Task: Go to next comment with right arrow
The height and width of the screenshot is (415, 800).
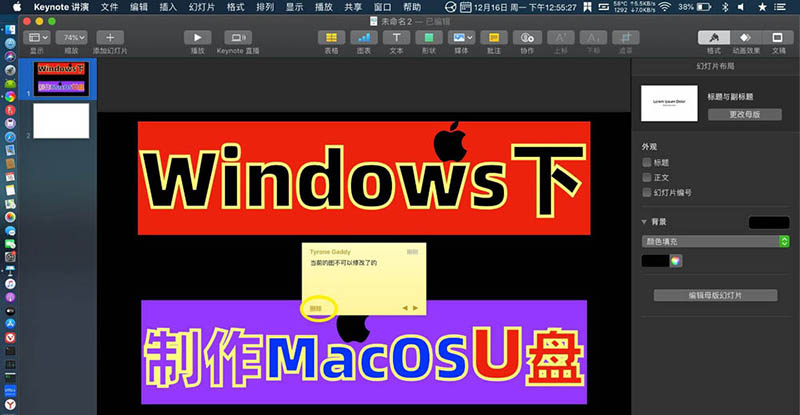Action: (x=415, y=308)
